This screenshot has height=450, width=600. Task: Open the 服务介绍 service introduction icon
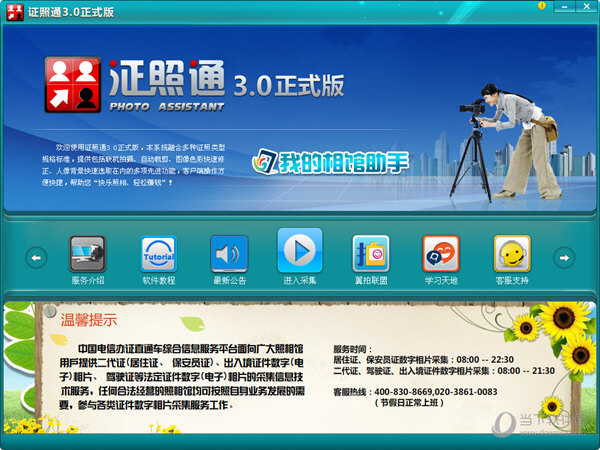pyautogui.click(x=88, y=254)
